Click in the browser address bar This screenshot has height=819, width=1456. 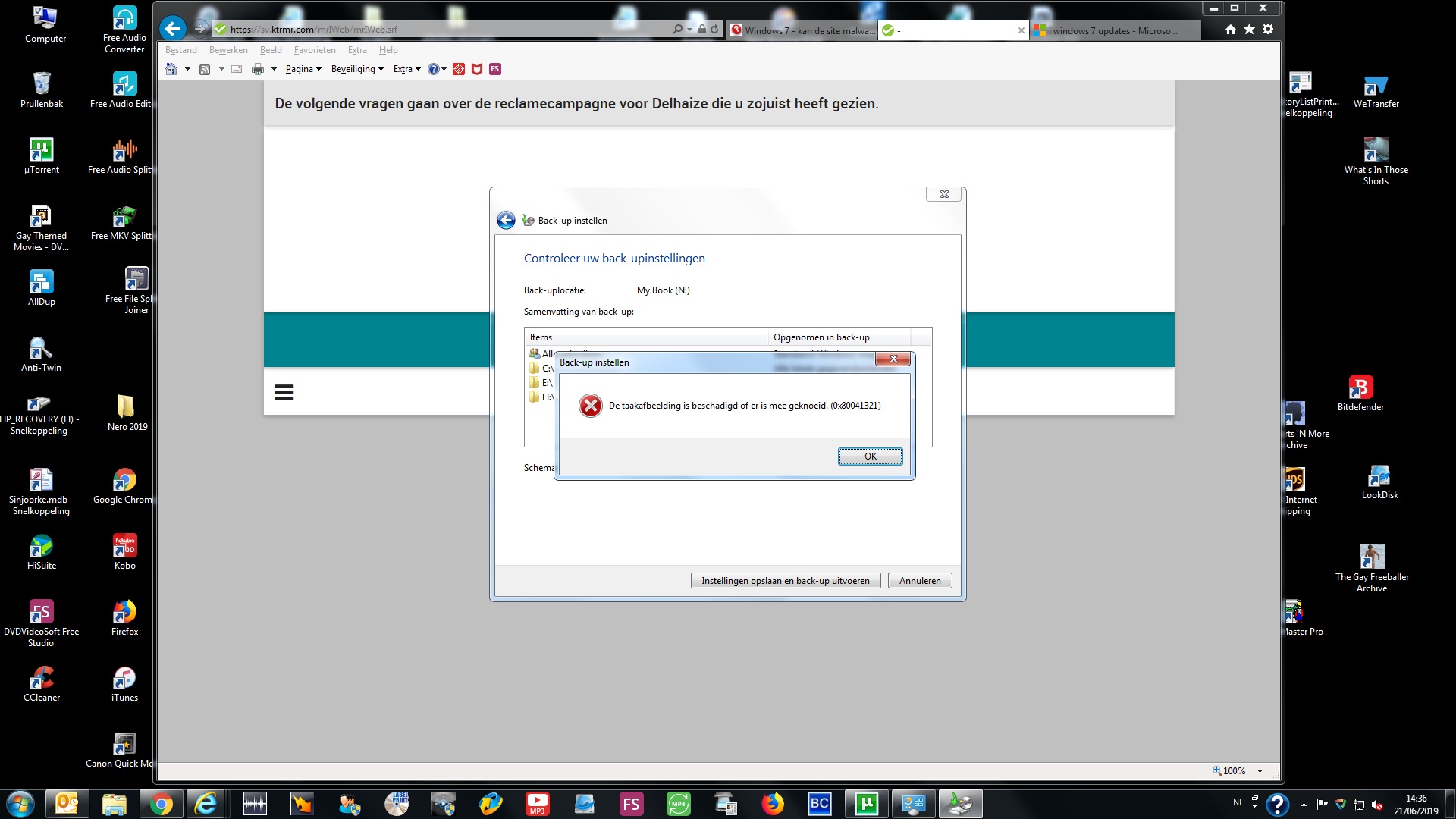tap(455, 29)
